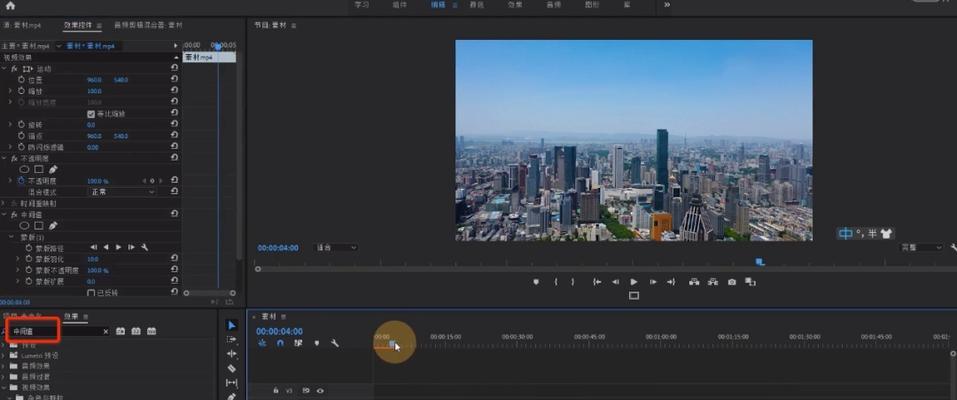Step back one frame in Program monitor
The width and height of the screenshot is (957, 400).
point(615,282)
